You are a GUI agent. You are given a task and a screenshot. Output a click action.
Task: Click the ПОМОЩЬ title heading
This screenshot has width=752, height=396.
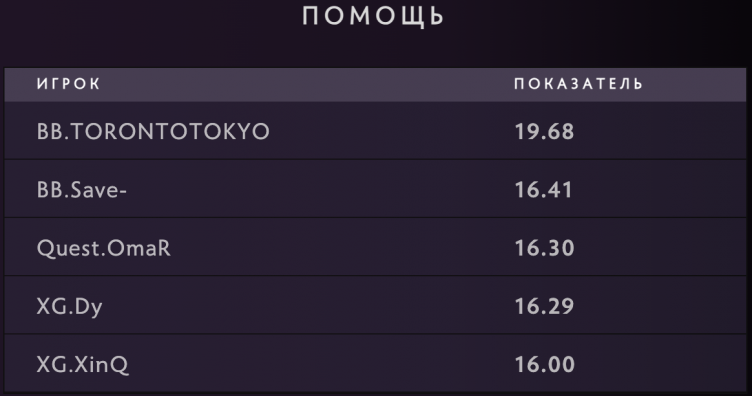pos(374,16)
